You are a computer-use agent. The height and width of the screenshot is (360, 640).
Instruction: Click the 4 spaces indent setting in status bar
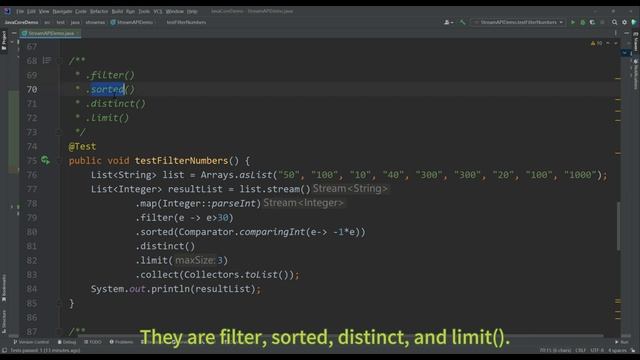[617, 350]
